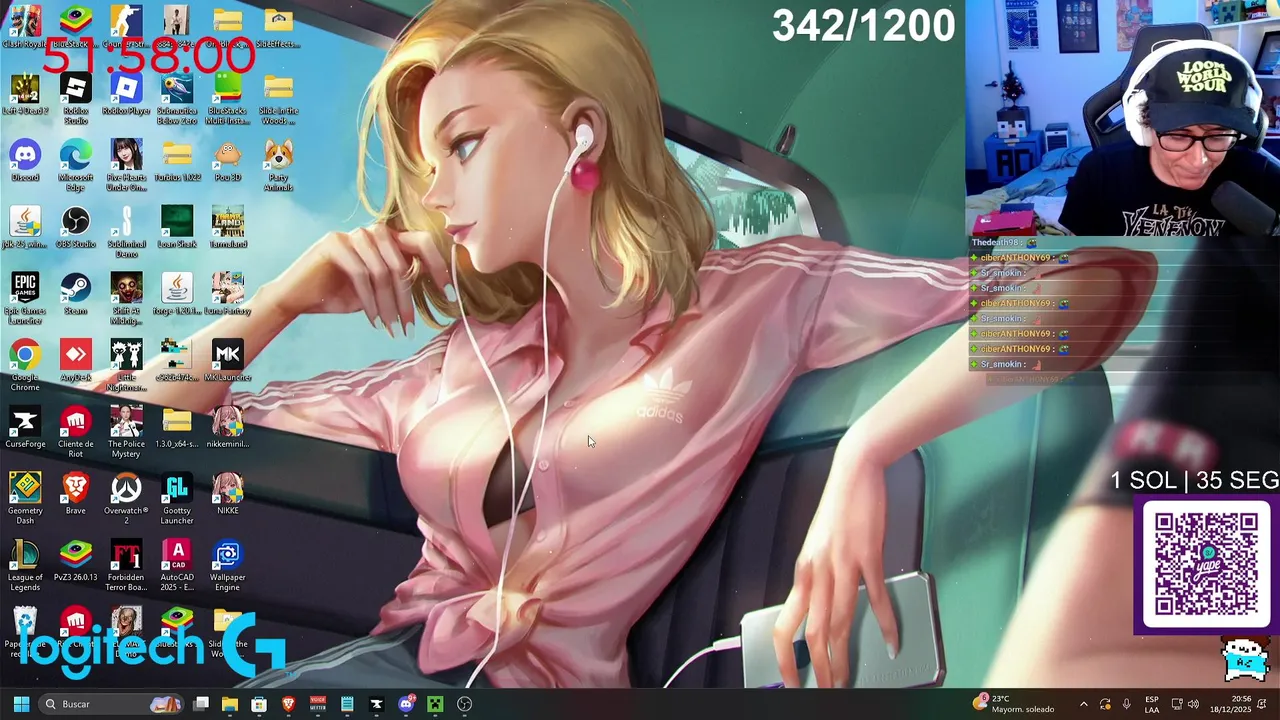1280x720 pixels.
Task: Open the Shift At Midnight game icon
Action: click(126, 299)
